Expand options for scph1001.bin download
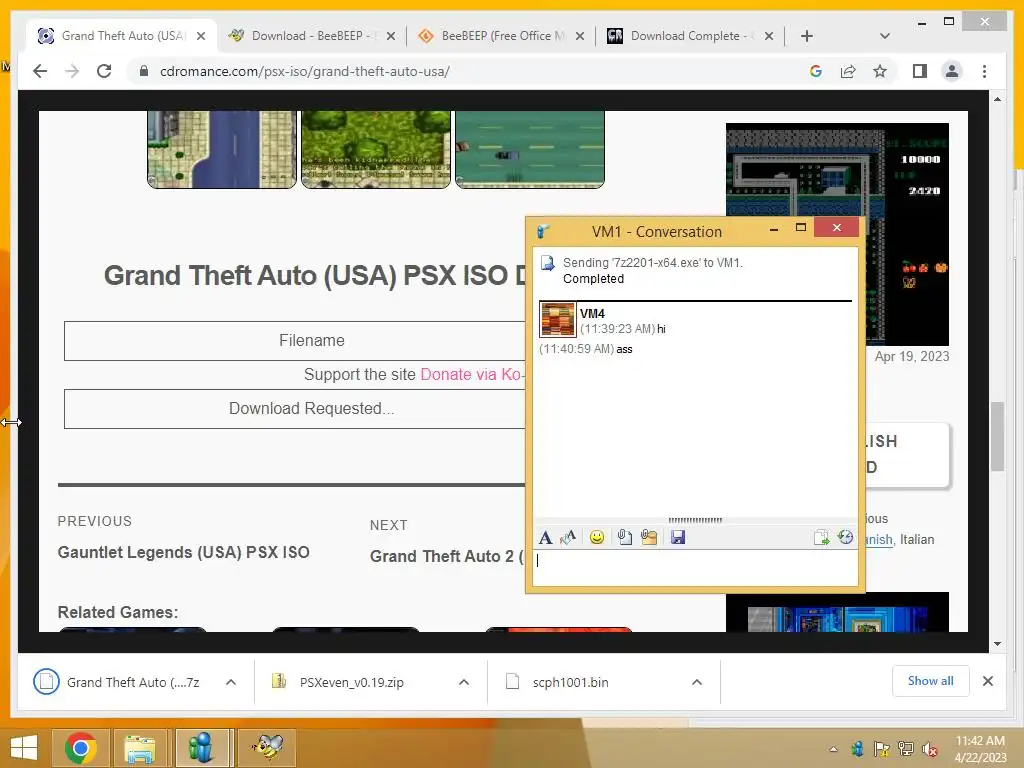 697,682
